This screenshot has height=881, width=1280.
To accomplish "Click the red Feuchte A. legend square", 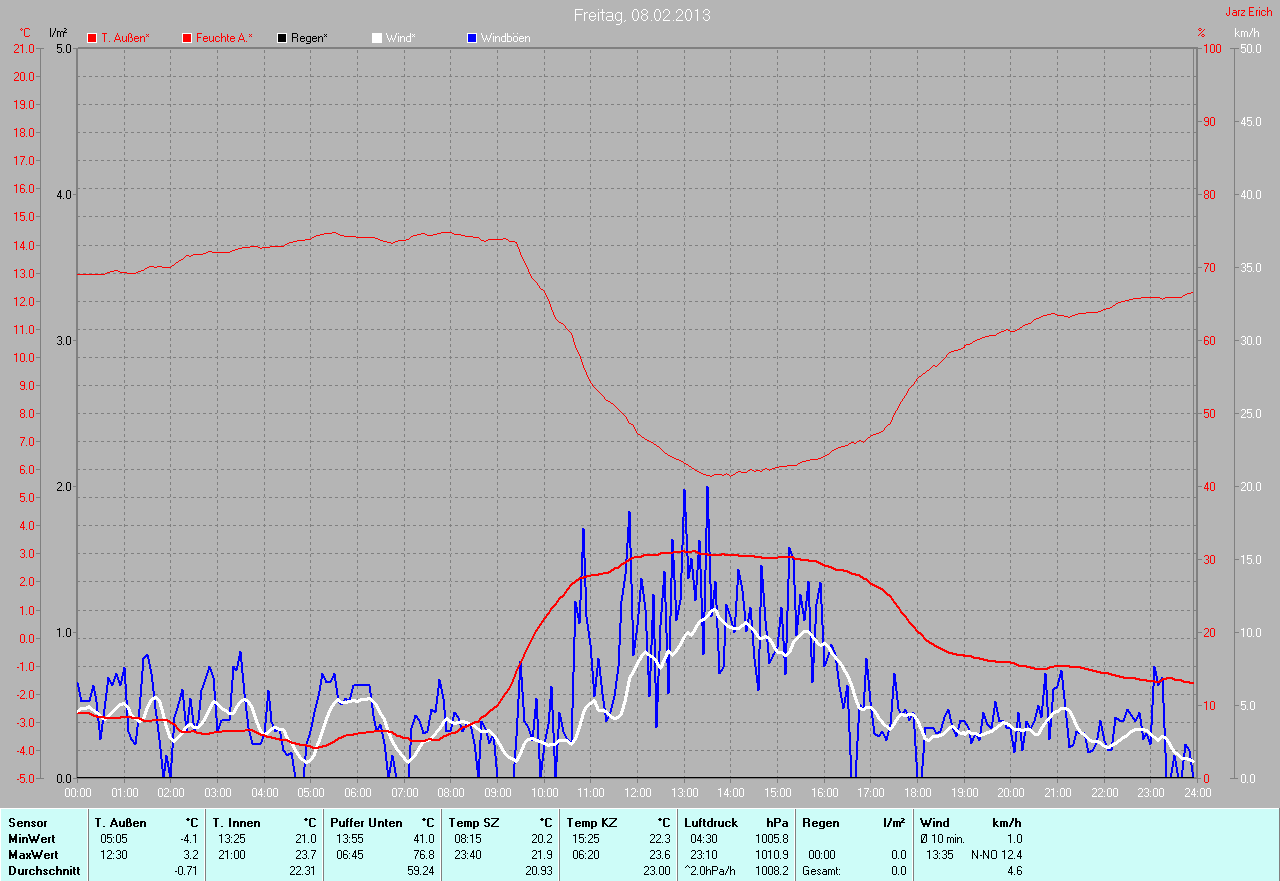I will click(187, 38).
